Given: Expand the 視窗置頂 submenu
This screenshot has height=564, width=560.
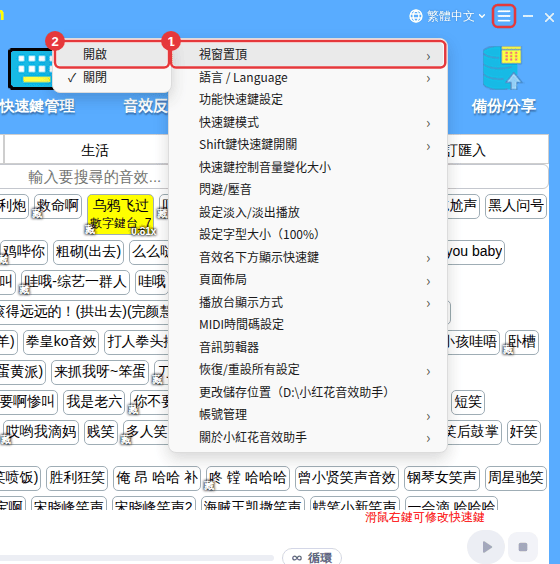Looking at the screenshot, I should pyautogui.click(x=308, y=54).
